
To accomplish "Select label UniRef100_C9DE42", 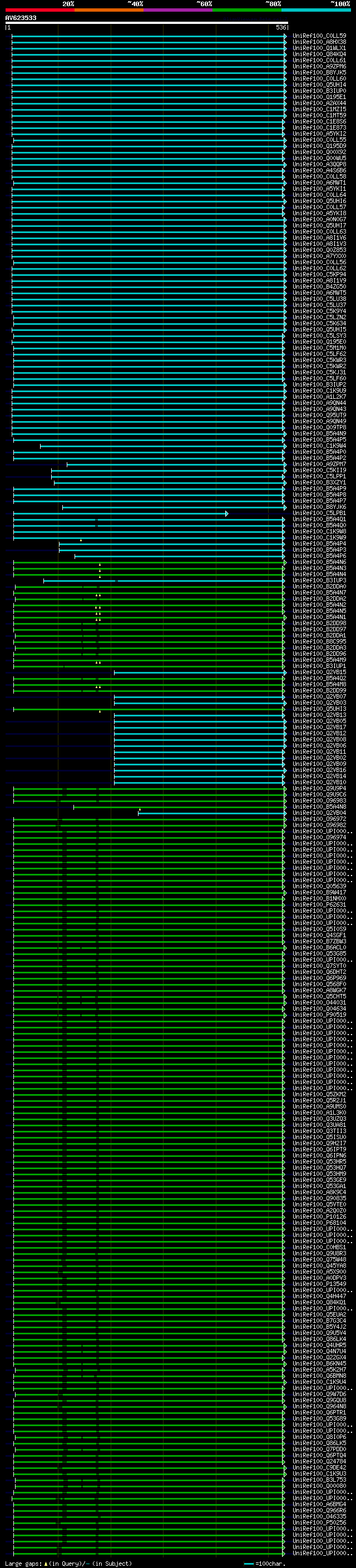I will [319, 1467].
